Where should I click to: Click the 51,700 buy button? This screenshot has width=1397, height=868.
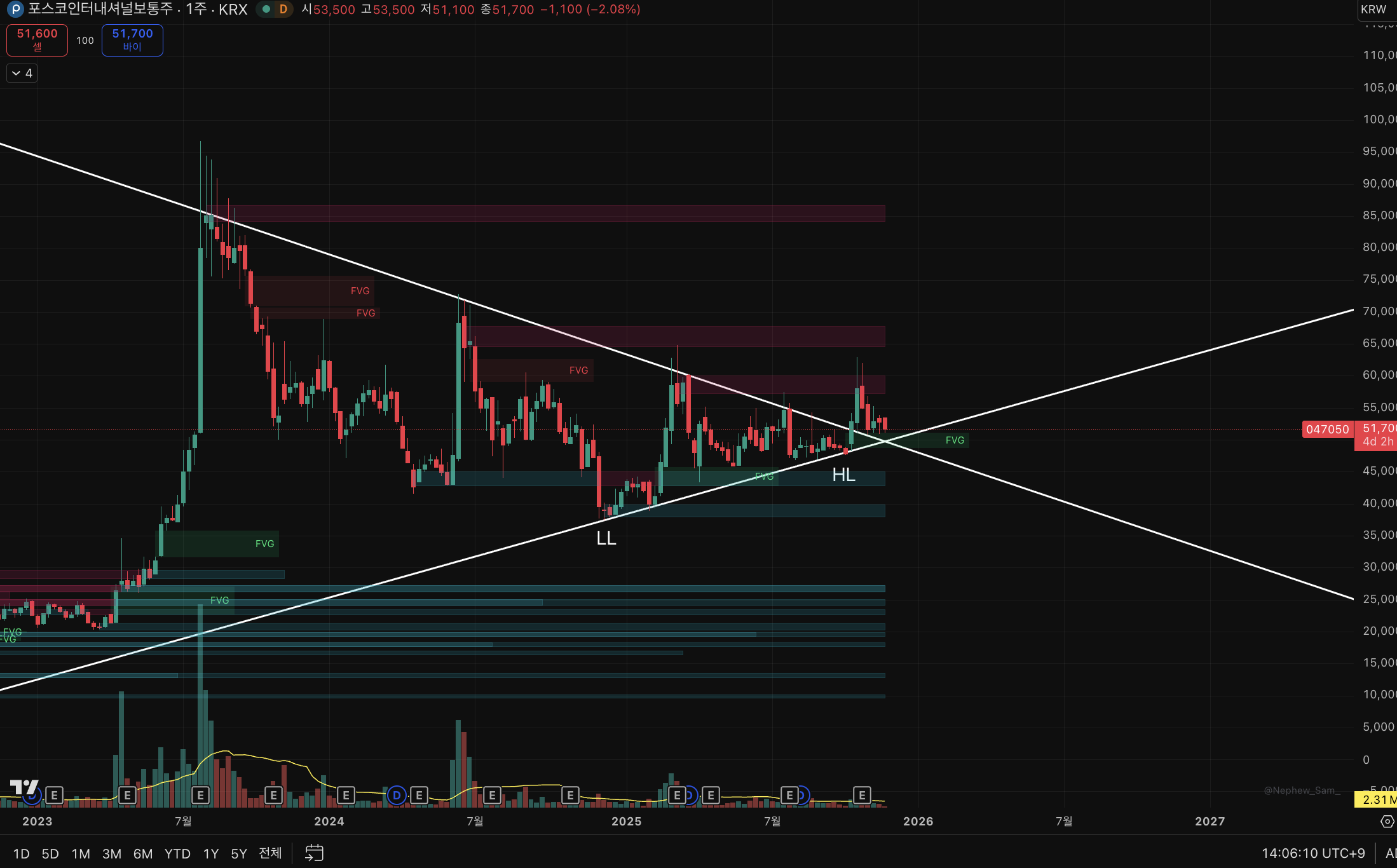(132, 40)
